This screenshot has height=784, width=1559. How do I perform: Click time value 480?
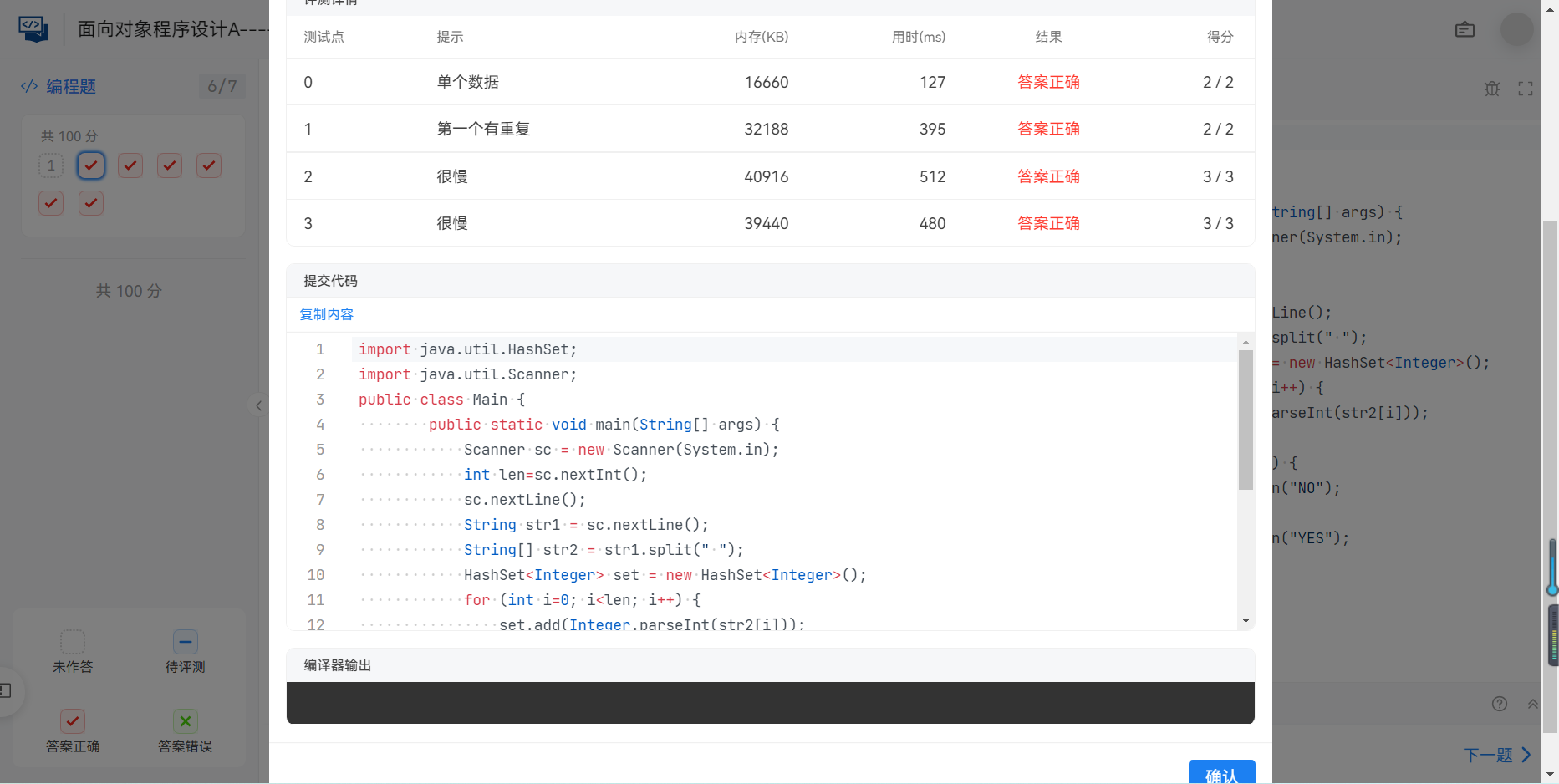click(933, 223)
